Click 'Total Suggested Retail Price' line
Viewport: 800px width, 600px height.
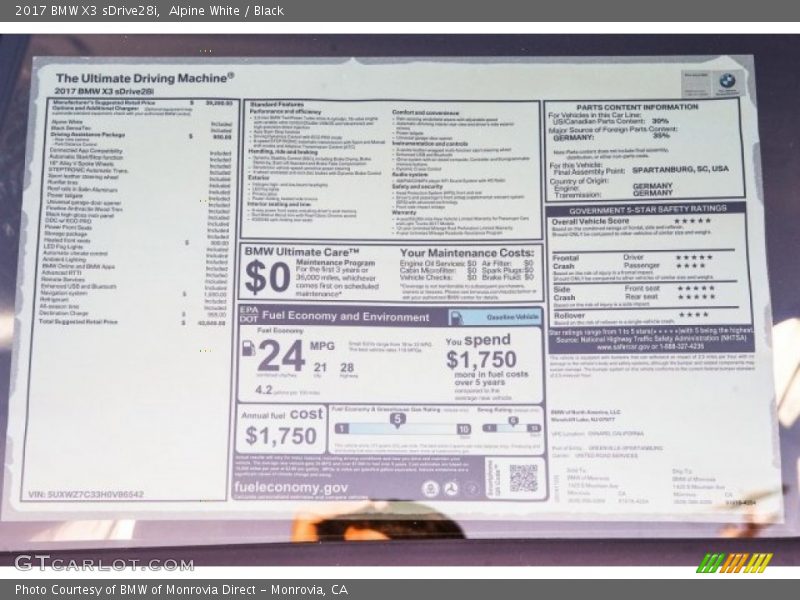tap(132, 322)
